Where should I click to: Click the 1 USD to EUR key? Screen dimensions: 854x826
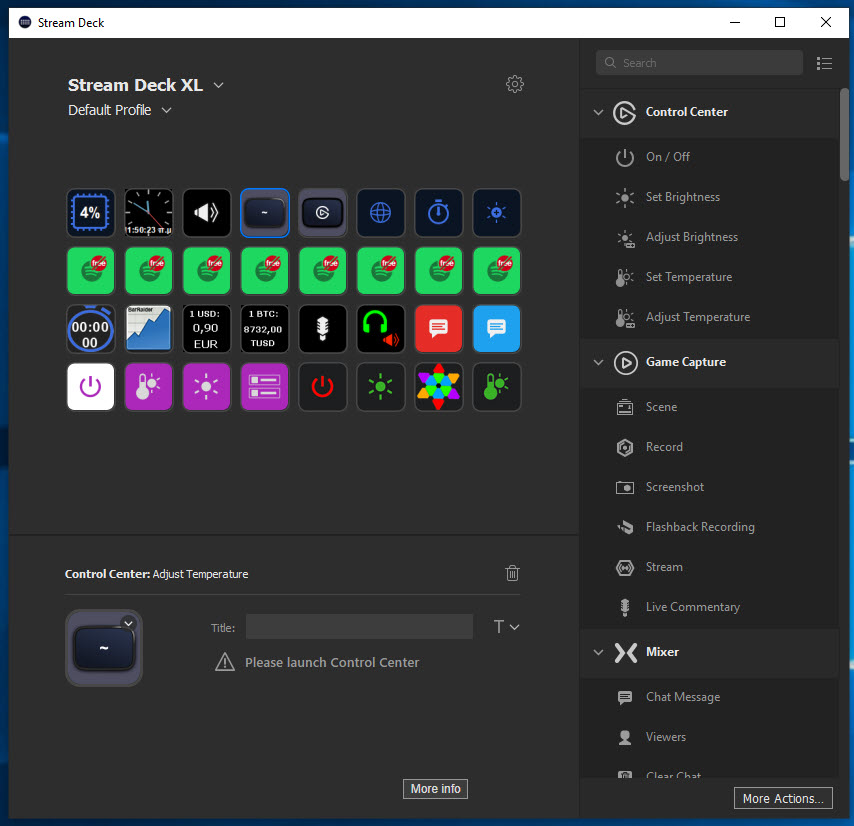pos(206,328)
